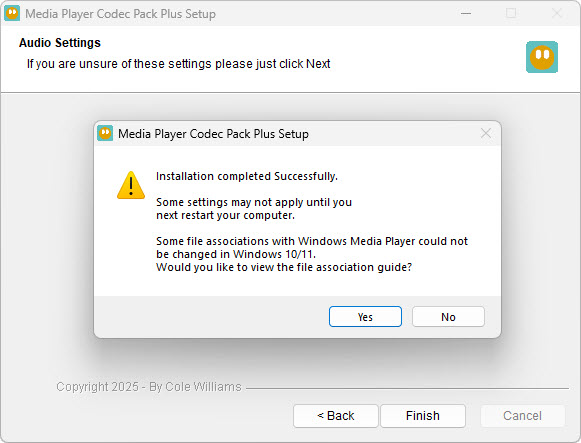Click 'If you are unsure of these settings' text
This screenshot has height=443, width=581.
[119, 64]
